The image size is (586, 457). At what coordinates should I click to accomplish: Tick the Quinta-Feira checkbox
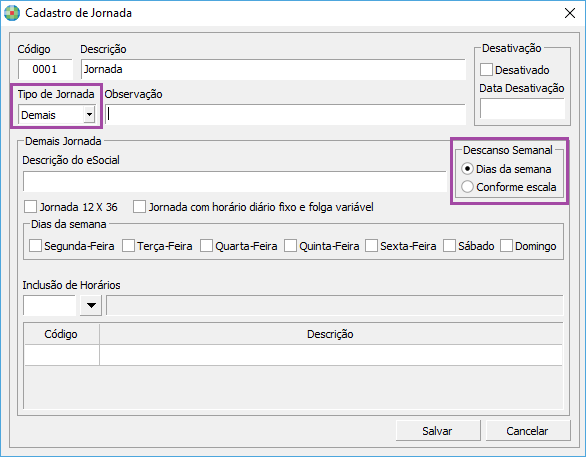tap(290, 246)
